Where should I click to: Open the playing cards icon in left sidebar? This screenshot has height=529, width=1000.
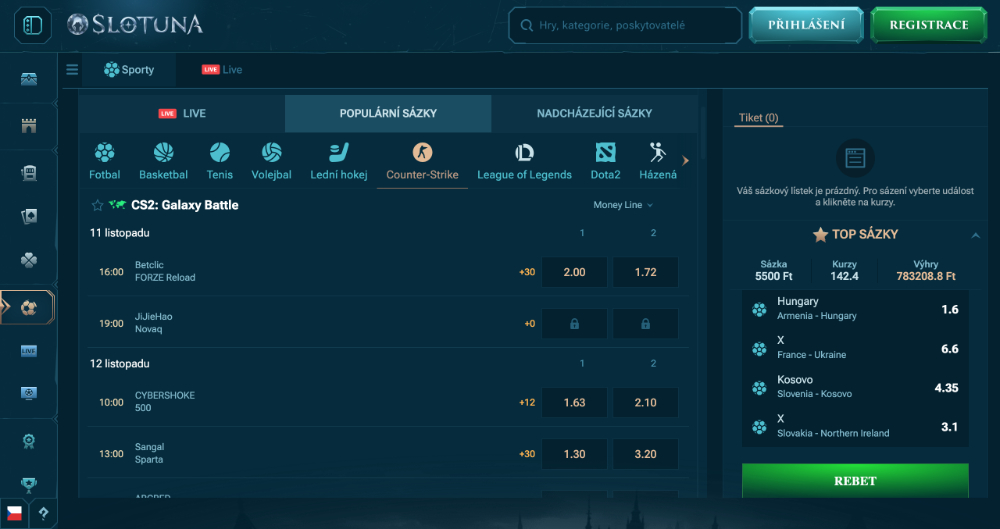(x=29, y=217)
